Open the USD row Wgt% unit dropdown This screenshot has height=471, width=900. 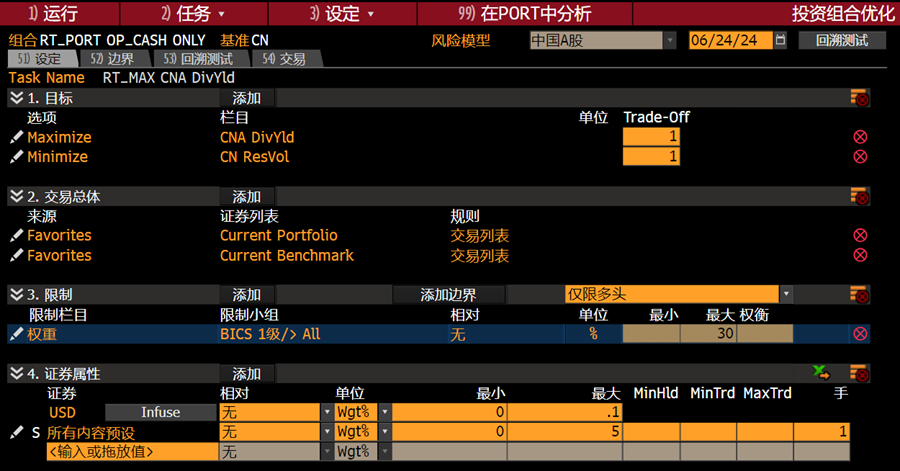384,412
